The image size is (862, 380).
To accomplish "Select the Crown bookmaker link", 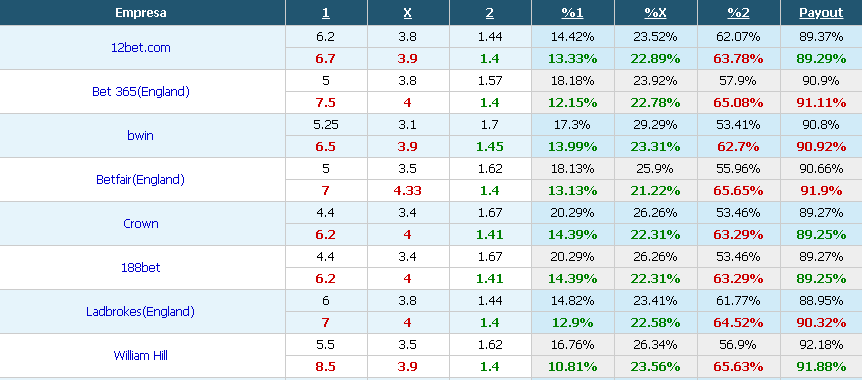I will 141,224.
